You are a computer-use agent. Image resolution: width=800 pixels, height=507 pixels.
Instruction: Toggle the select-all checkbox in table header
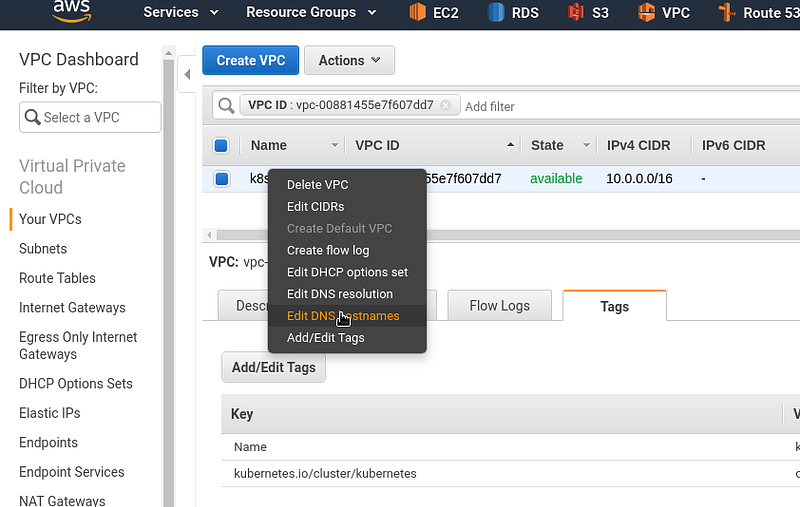click(x=221, y=145)
